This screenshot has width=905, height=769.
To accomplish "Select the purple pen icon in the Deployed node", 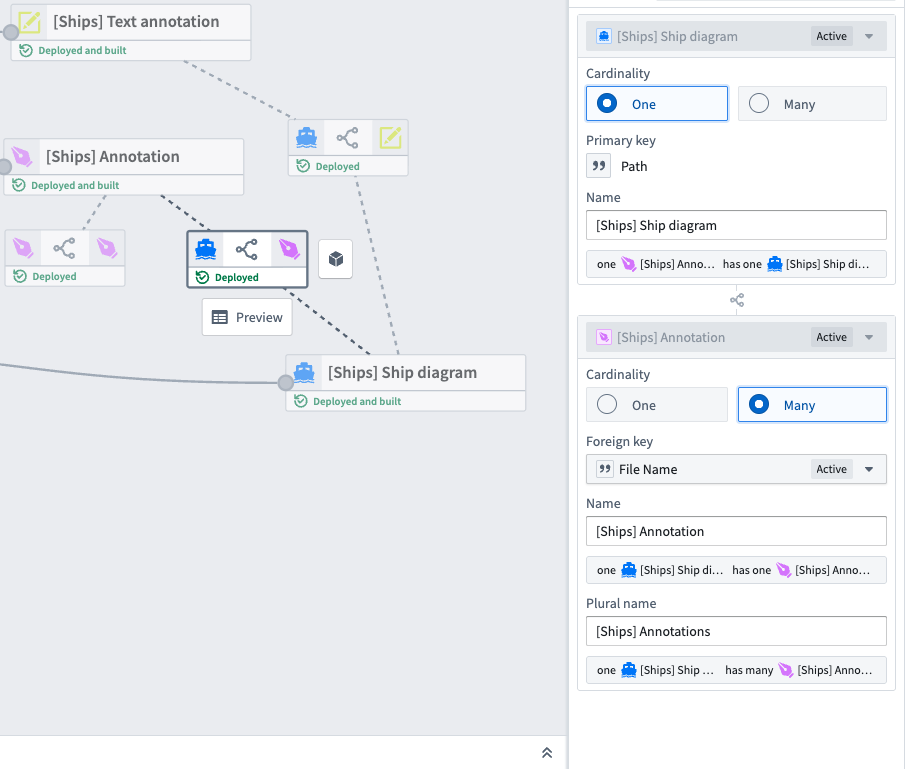I will click(289, 249).
